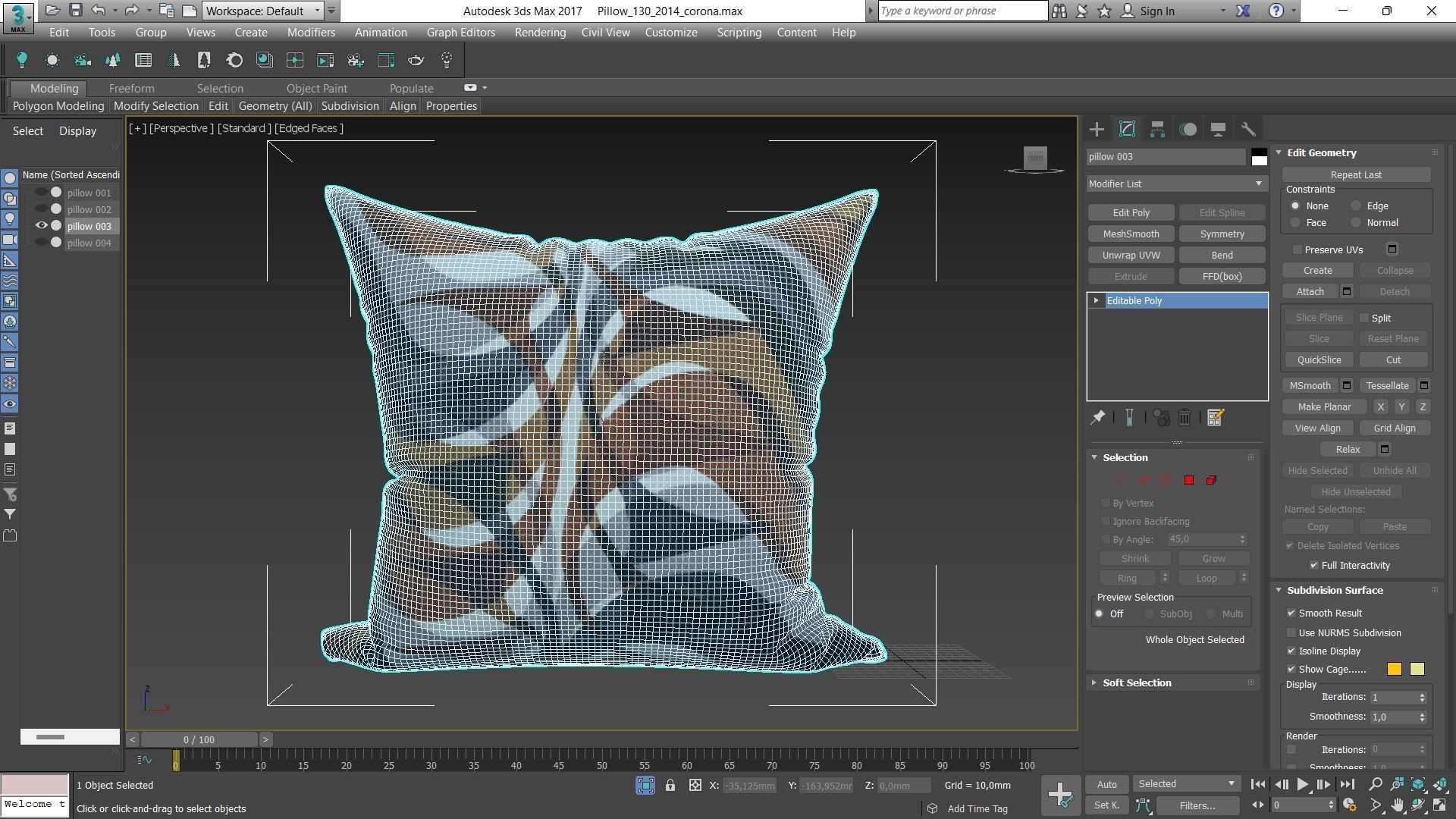Viewport: 1456px width, 819px height.
Task: Go to Start frame button
Action: coord(1257,785)
